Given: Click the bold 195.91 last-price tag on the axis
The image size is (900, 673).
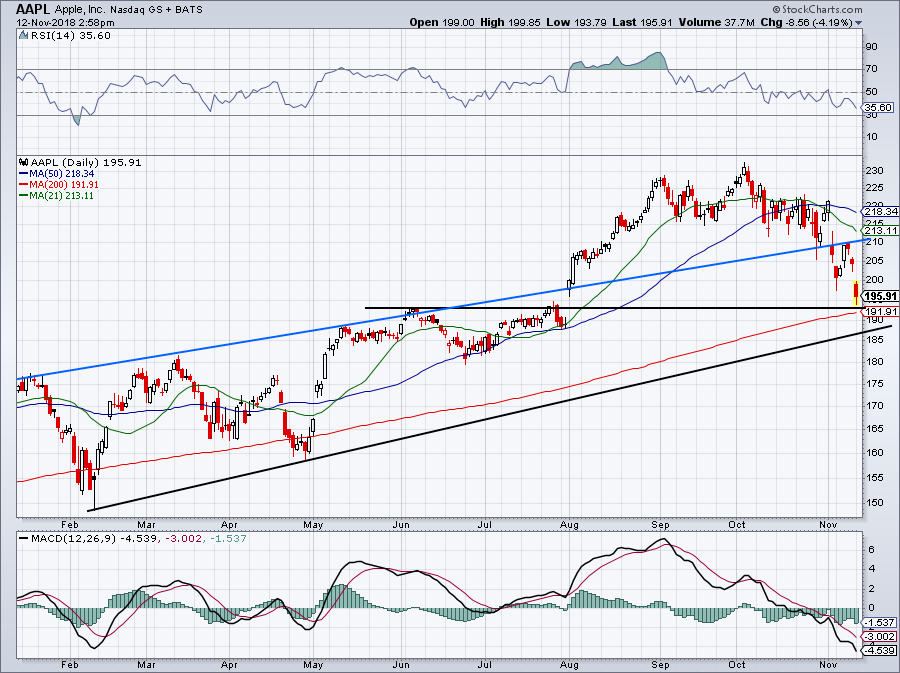Looking at the screenshot, I should pos(881,297).
